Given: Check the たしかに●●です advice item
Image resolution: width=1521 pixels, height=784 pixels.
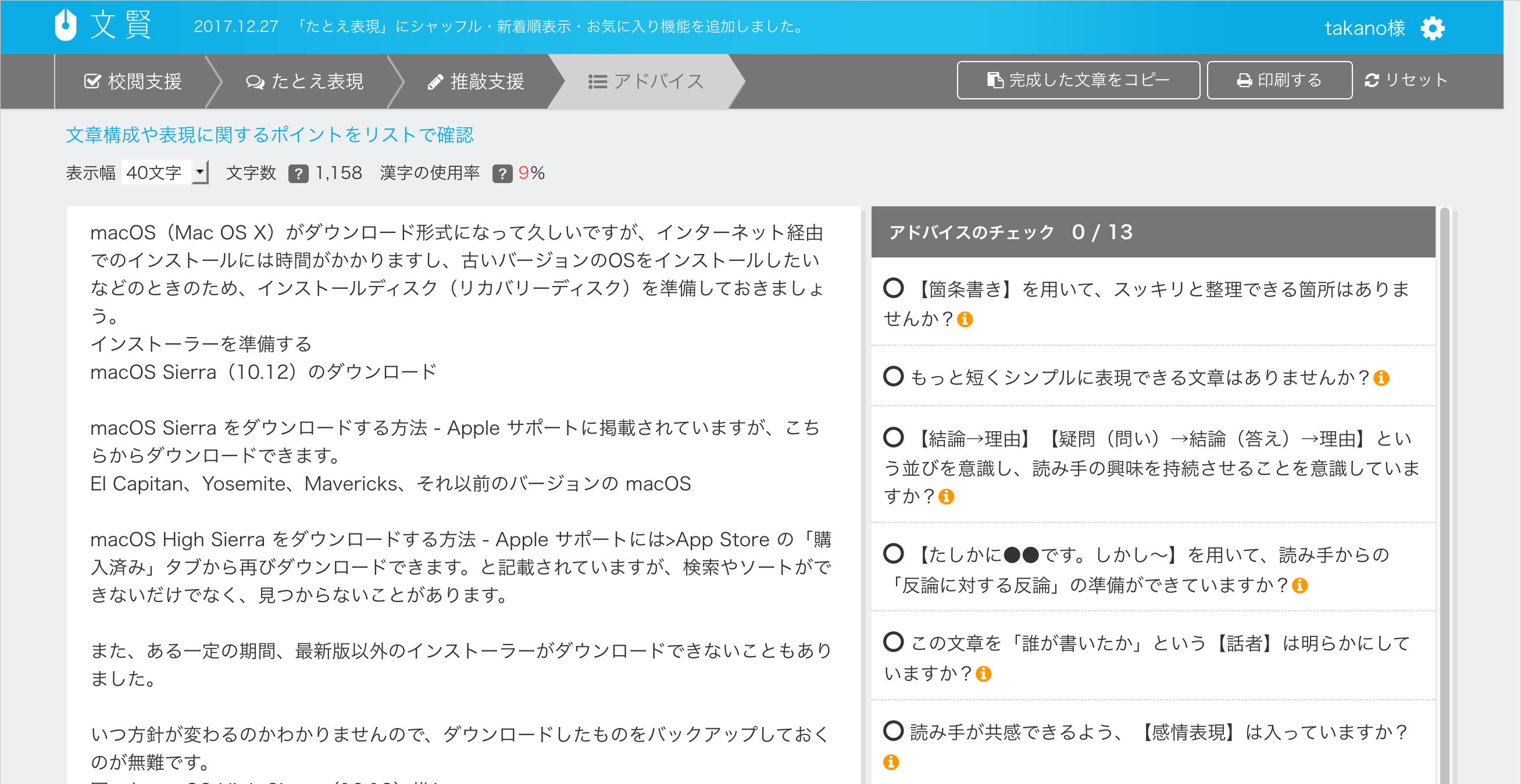Looking at the screenshot, I should point(893,554).
